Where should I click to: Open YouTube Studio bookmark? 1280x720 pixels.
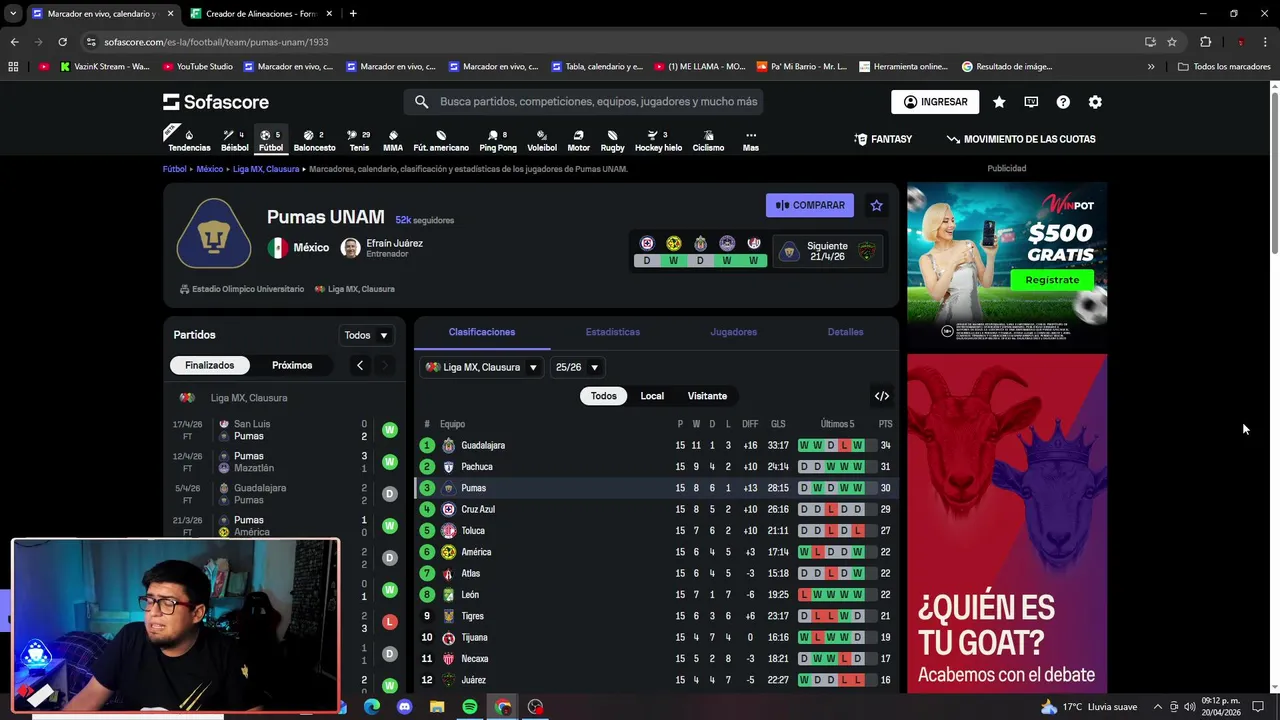click(x=196, y=67)
